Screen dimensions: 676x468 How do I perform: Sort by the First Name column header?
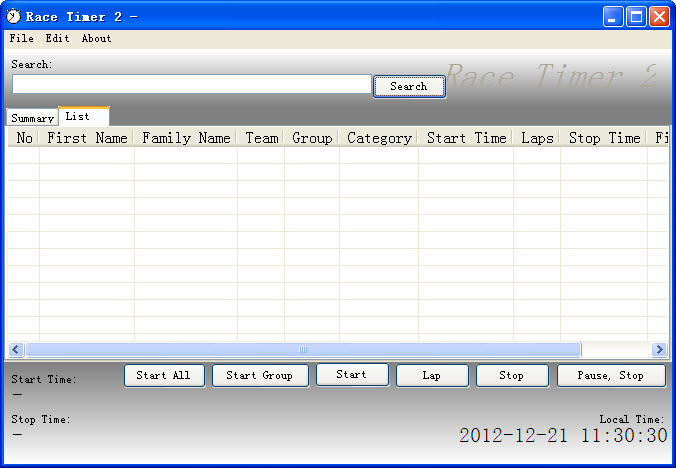pyautogui.click(x=87, y=138)
